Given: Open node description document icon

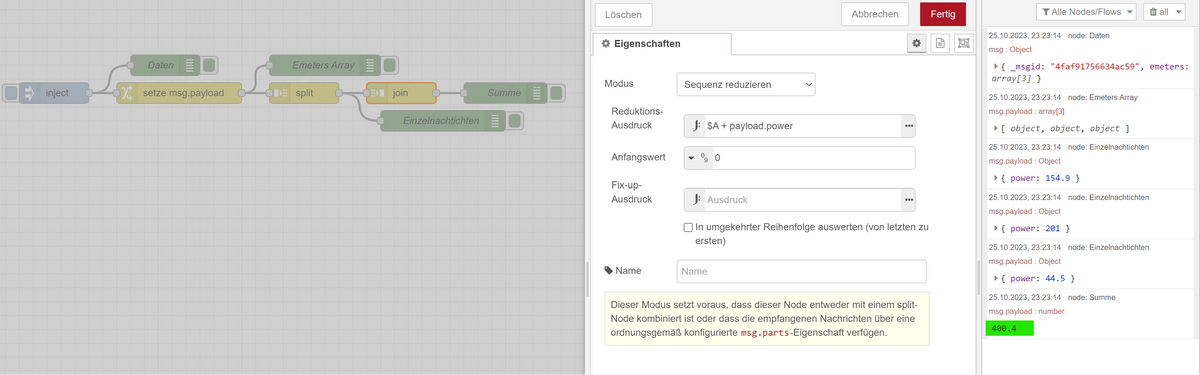Looking at the screenshot, I should click(x=940, y=43).
